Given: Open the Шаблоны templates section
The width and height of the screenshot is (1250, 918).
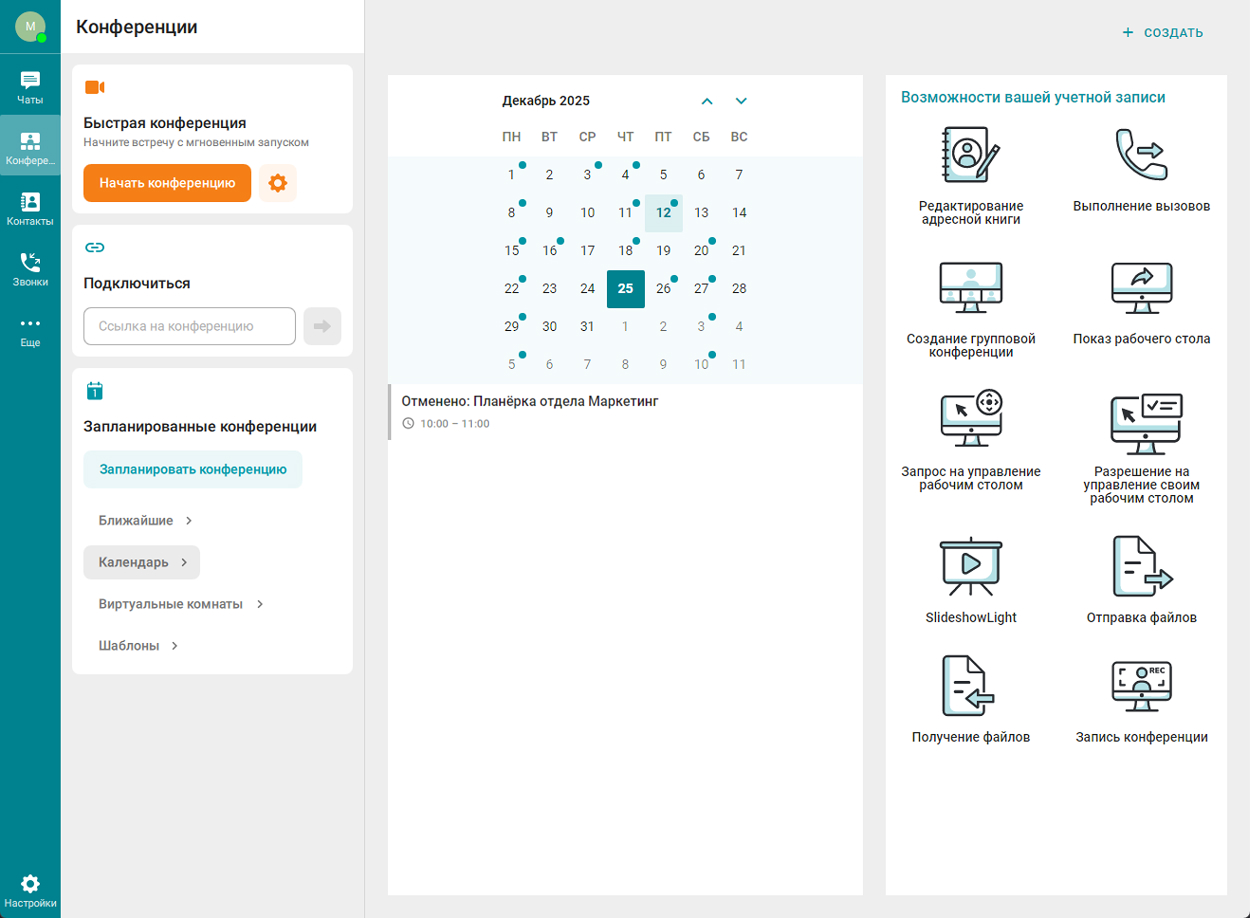Looking at the screenshot, I should (138, 646).
